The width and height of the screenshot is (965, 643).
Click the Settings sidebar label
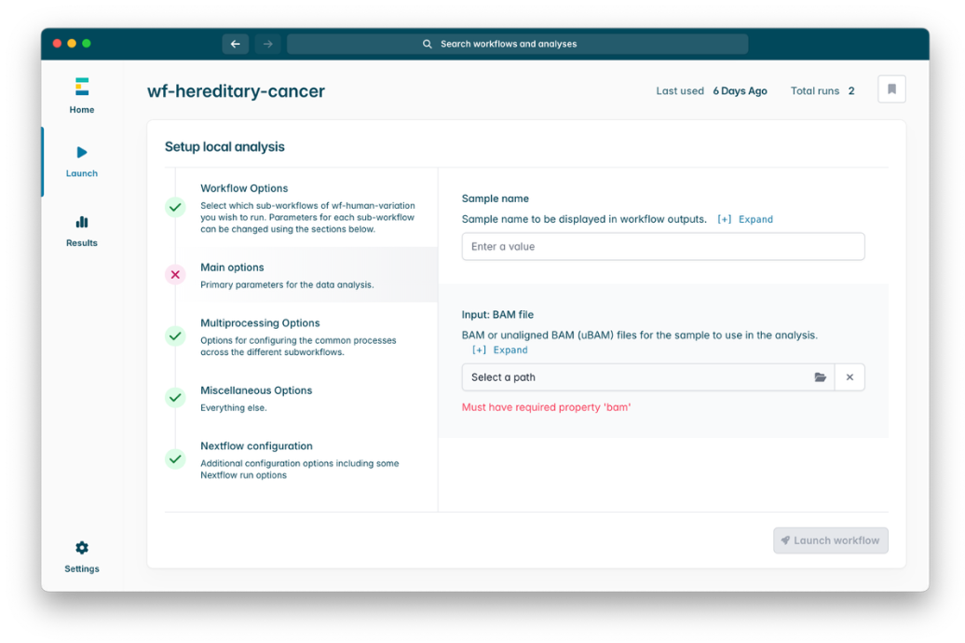tap(82, 569)
